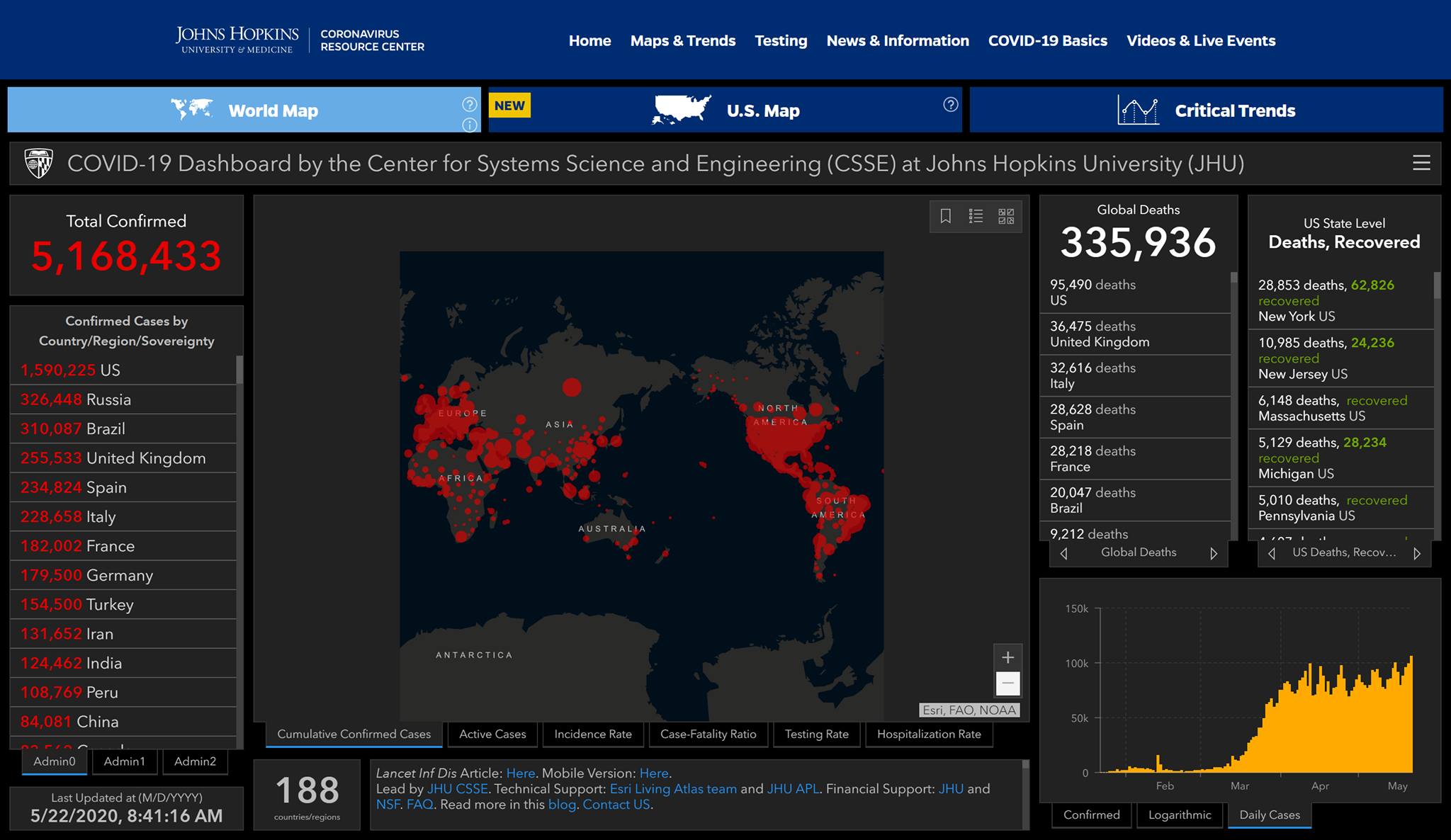Go to Home in top navigation
This screenshot has height=840, width=1451.
589,41
